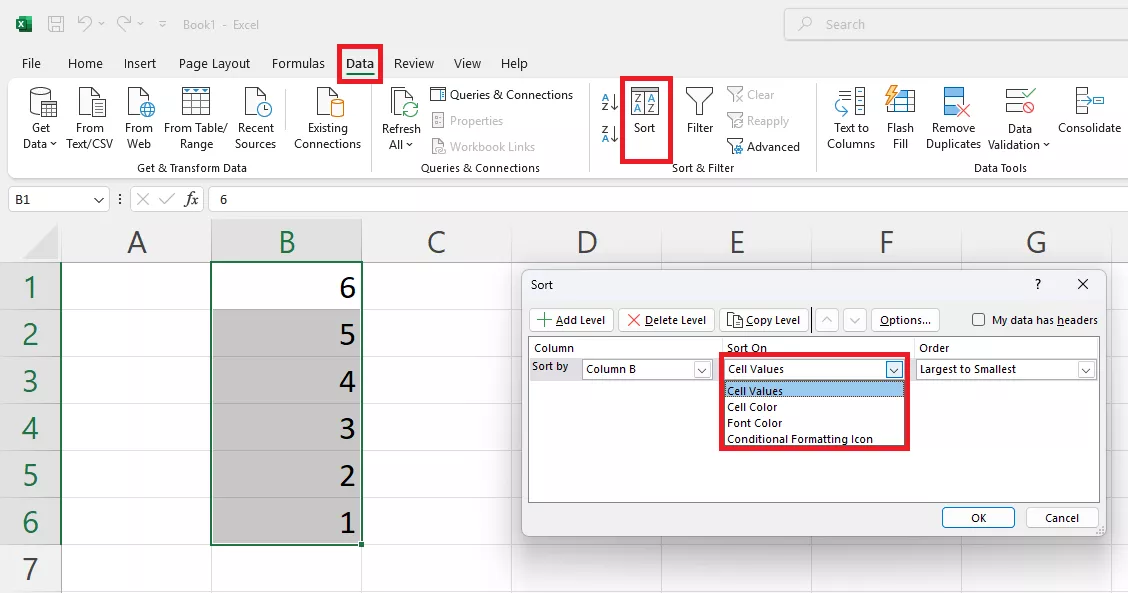Click Cancel in Sort dialog

(x=1062, y=517)
